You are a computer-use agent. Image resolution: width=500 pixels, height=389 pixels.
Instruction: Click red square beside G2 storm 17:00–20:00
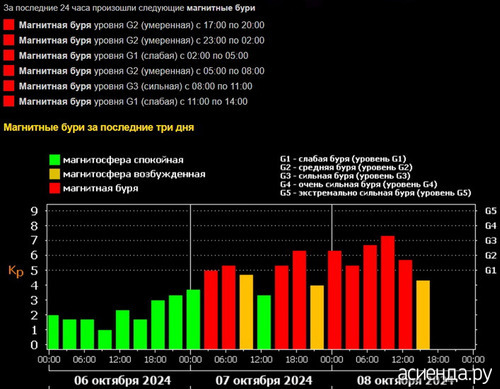[x=9, y=25]
